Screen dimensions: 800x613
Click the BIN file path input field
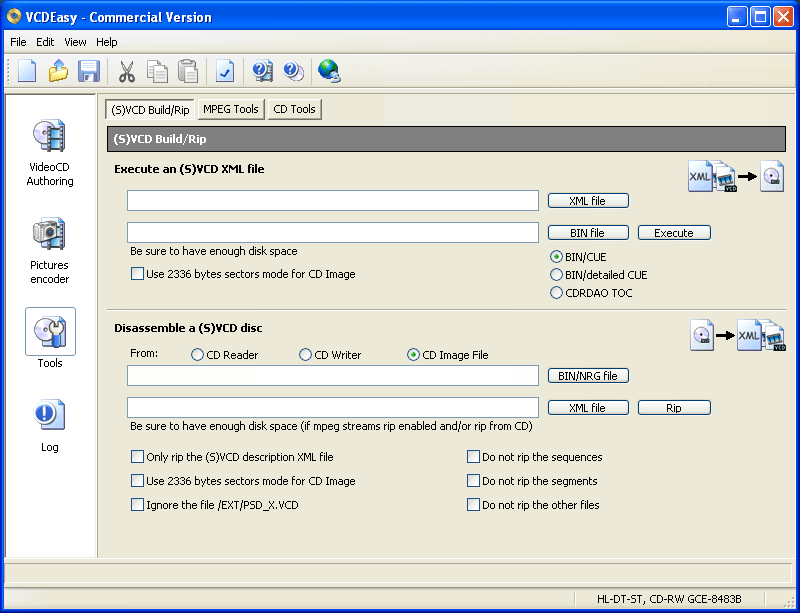(x=333, y=233)
